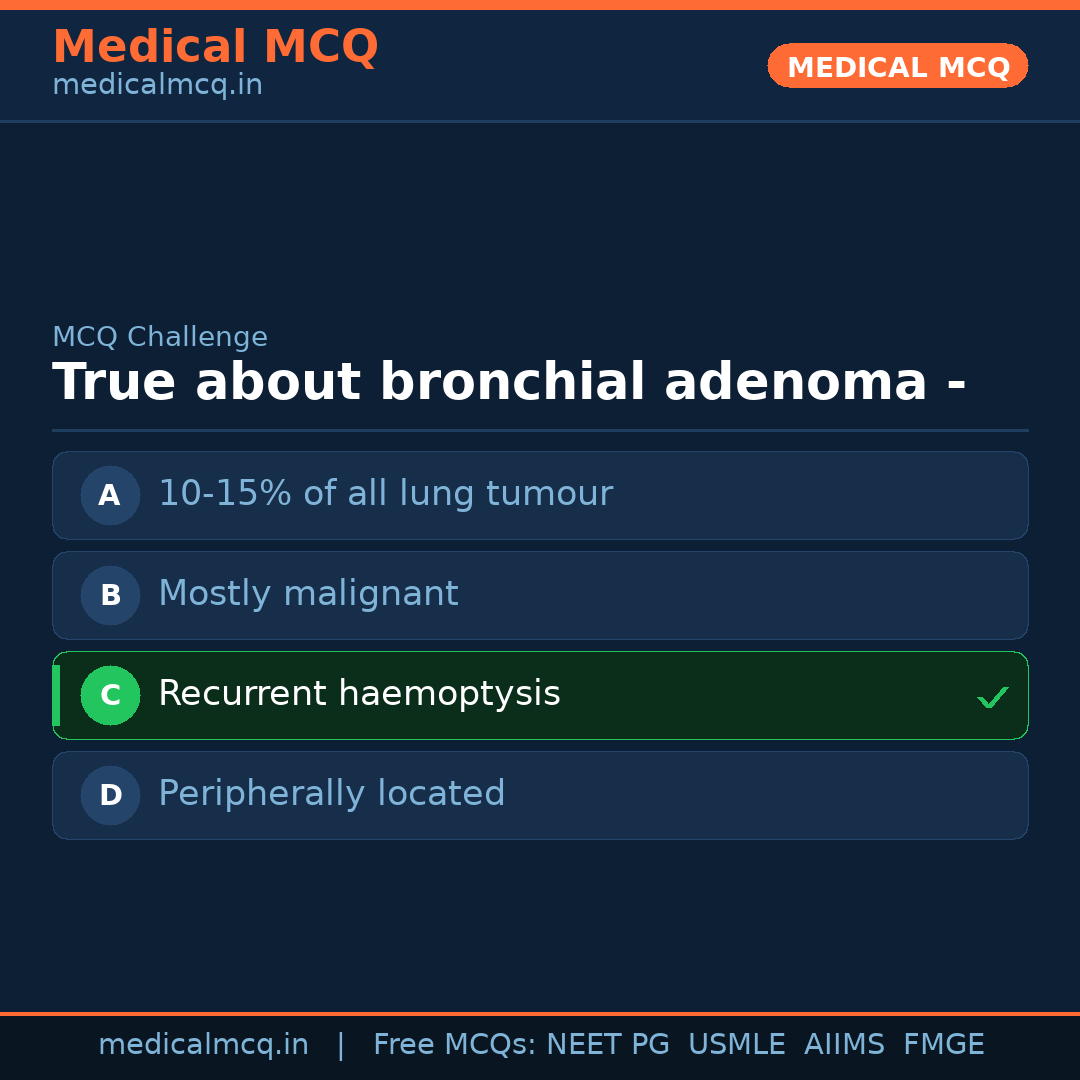Open the 'Medical MCQ' header title

click(215, 47)
